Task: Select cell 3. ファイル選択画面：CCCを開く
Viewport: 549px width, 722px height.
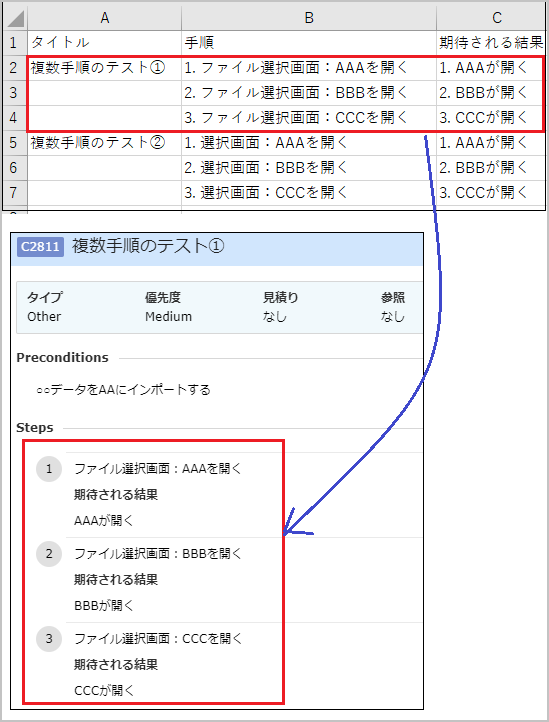Action: click(309, 117)
